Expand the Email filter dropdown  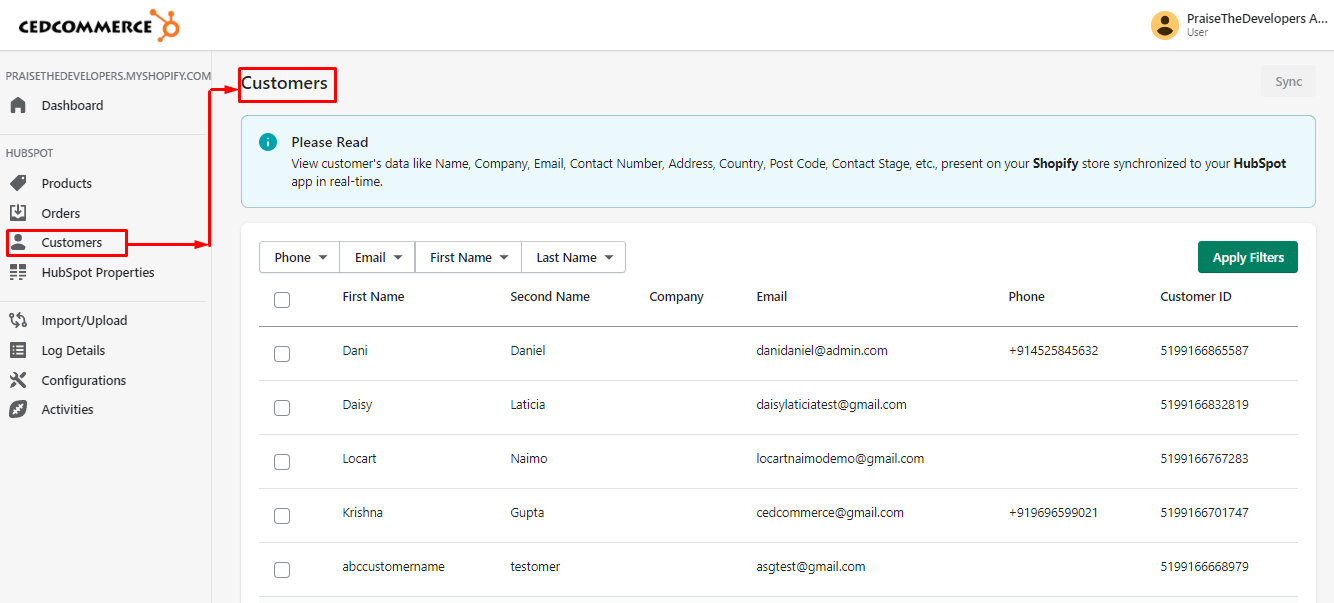tap(378, 257)
